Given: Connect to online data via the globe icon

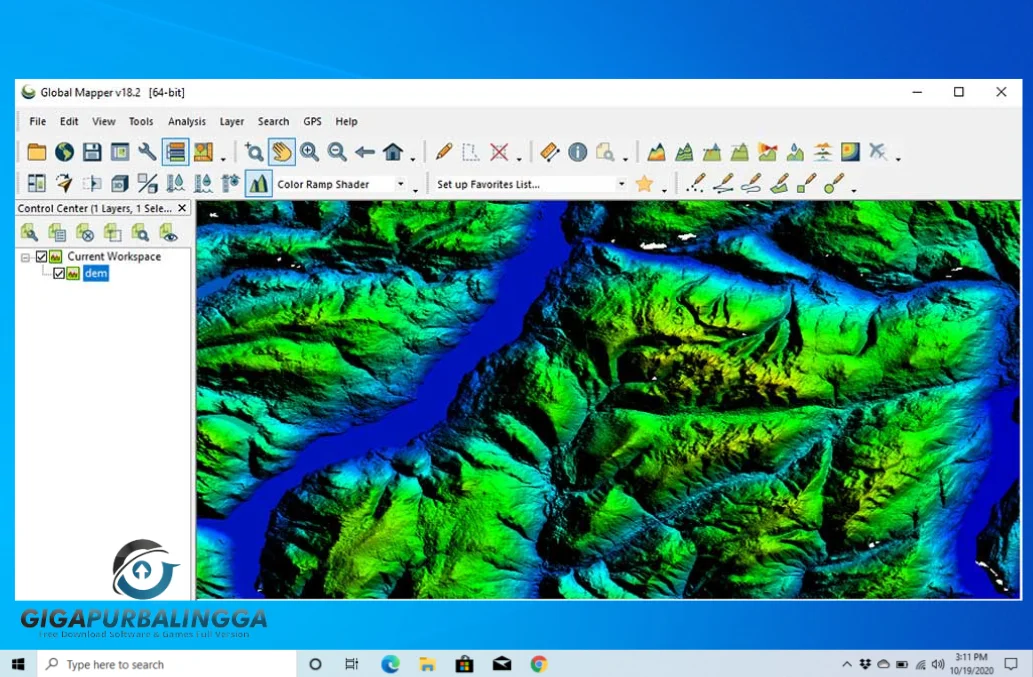Looking at the screenshot, I should [x=65, y=152].
